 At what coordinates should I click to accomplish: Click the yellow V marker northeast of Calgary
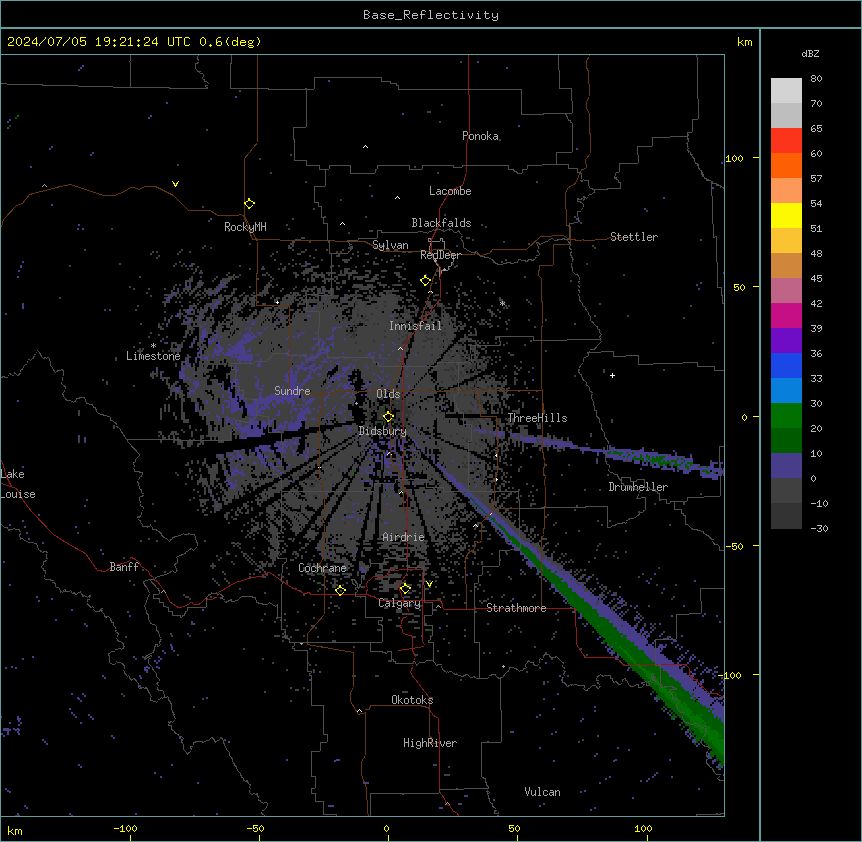click(429, 584)
